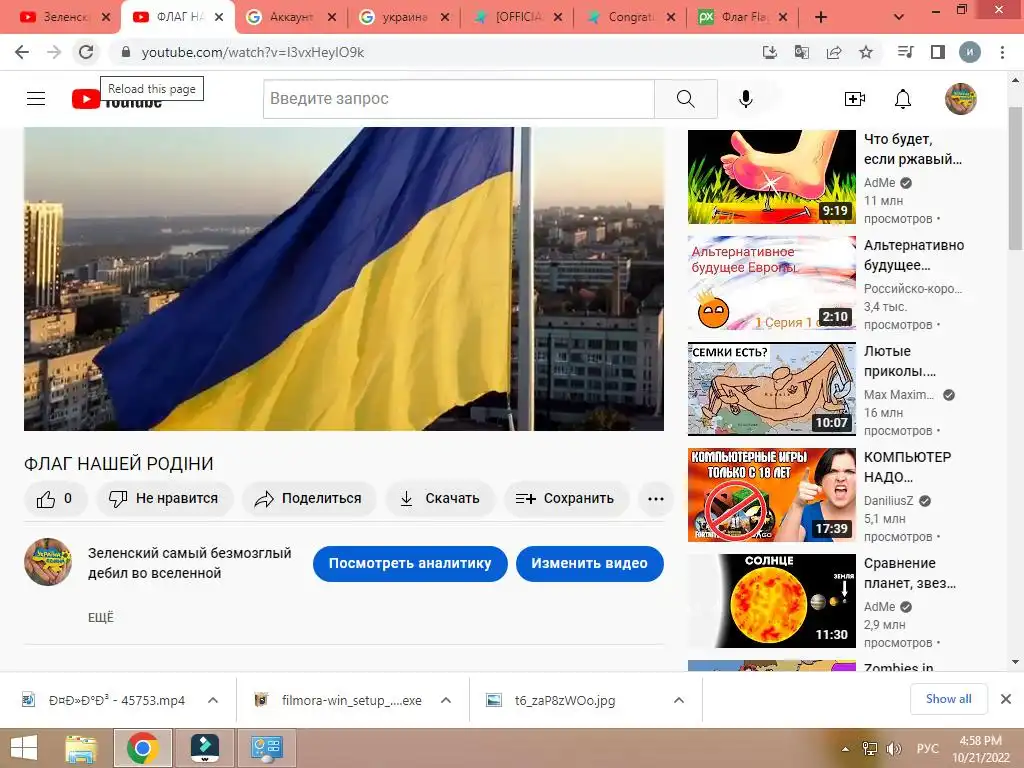Show hidden system tray icons

point(846,749)
